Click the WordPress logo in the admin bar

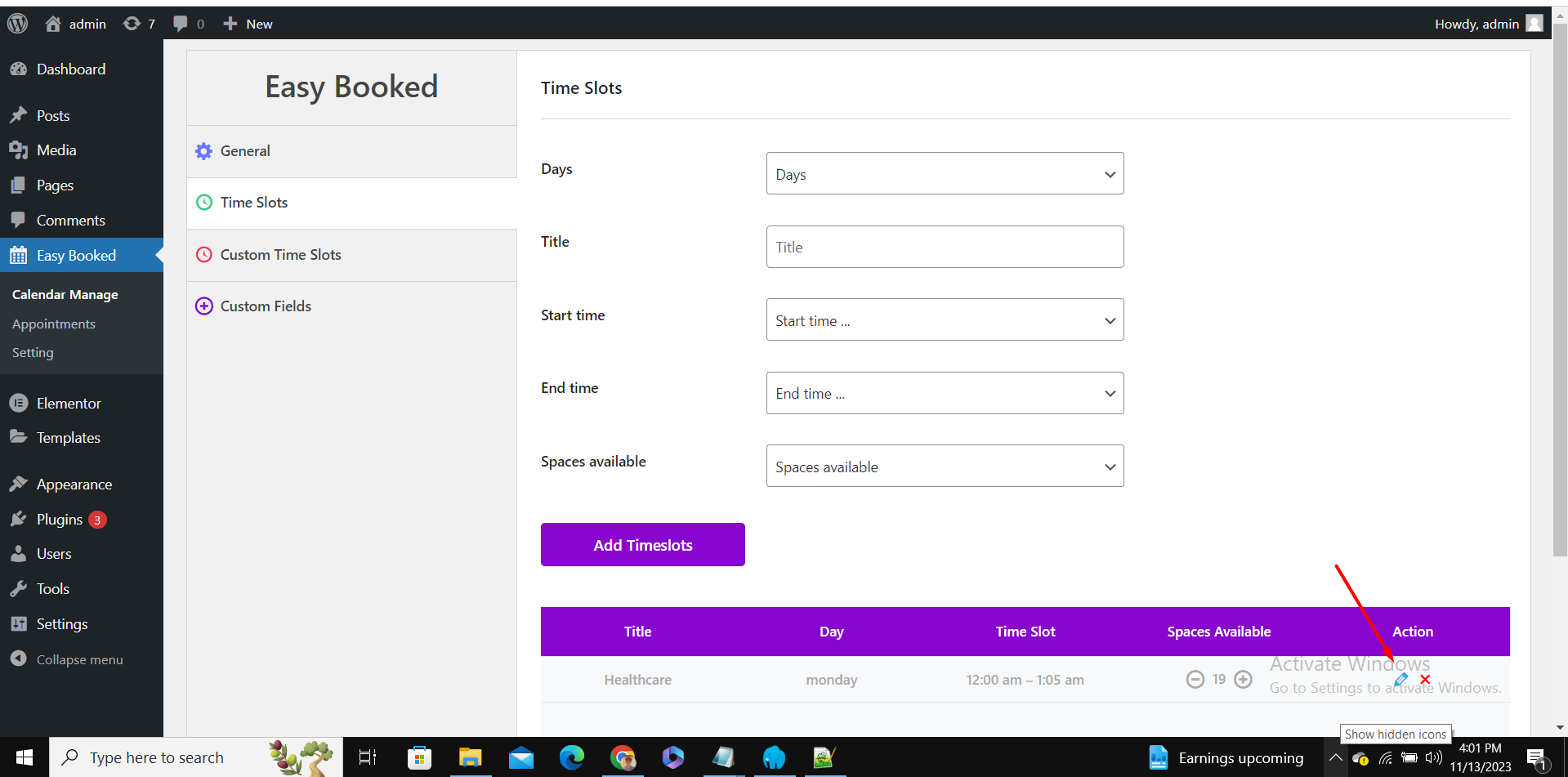(x=18, y=24)
